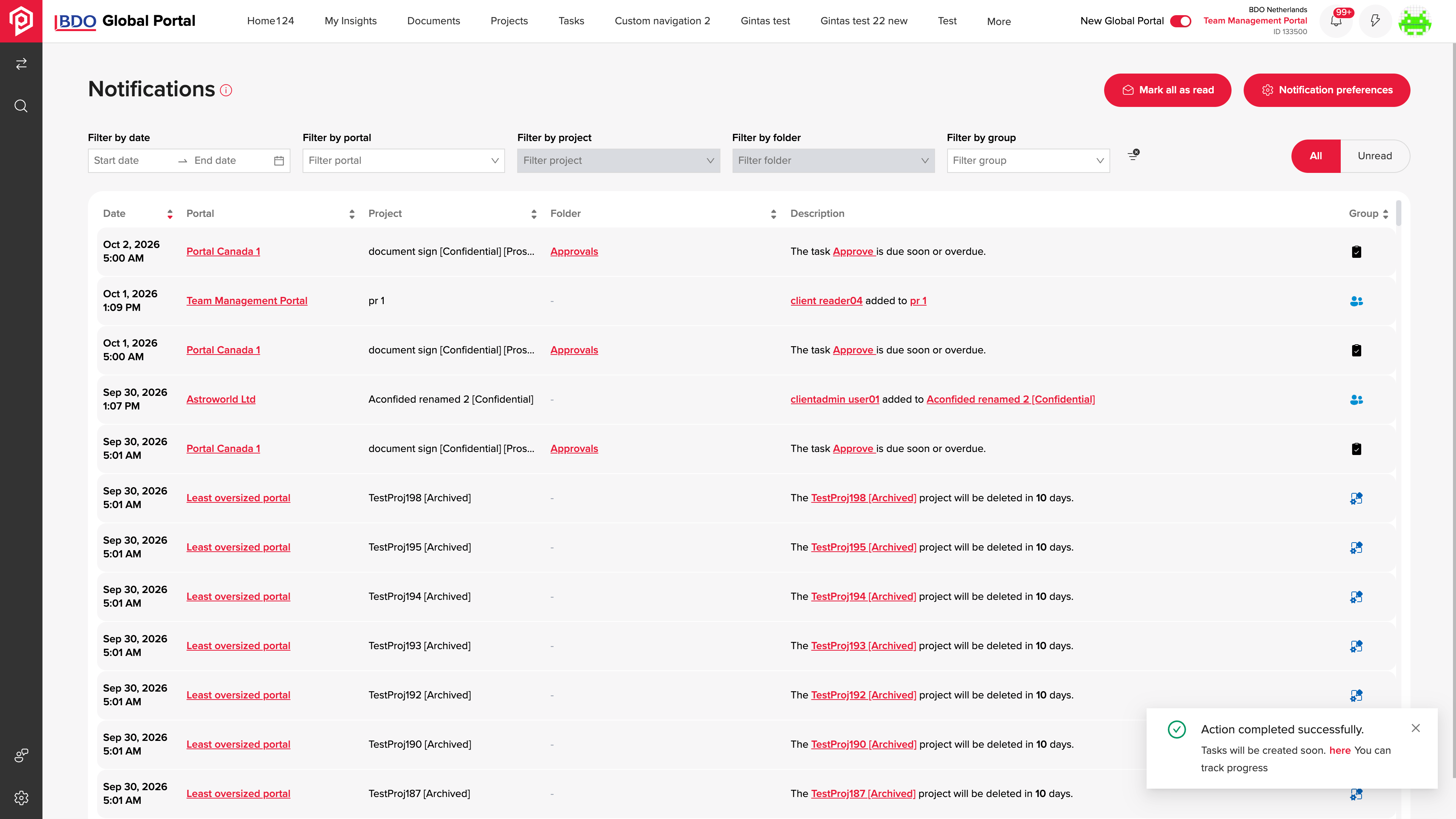Open the Filter portal dropdown
The height and width of the screenshot is (819, 1456).
[x=403, y=160]
